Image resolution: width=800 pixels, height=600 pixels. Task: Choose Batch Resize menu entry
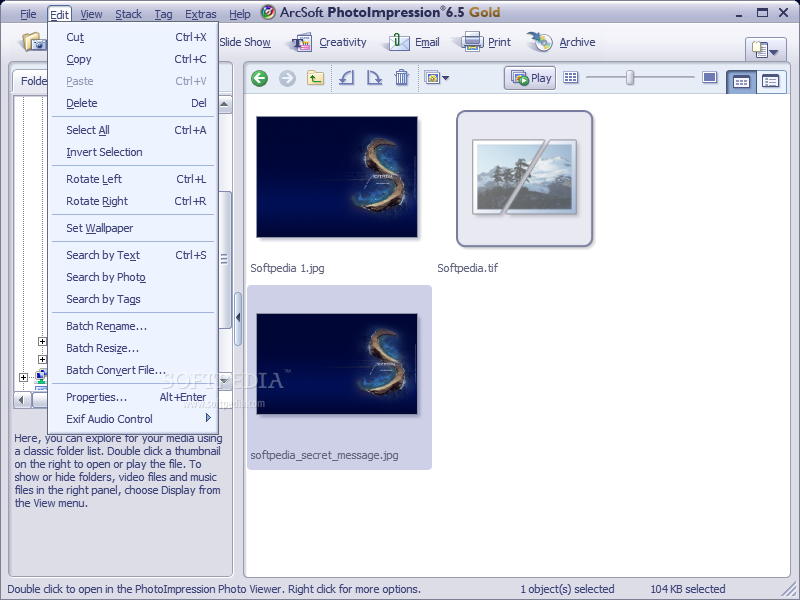point(134,348)
